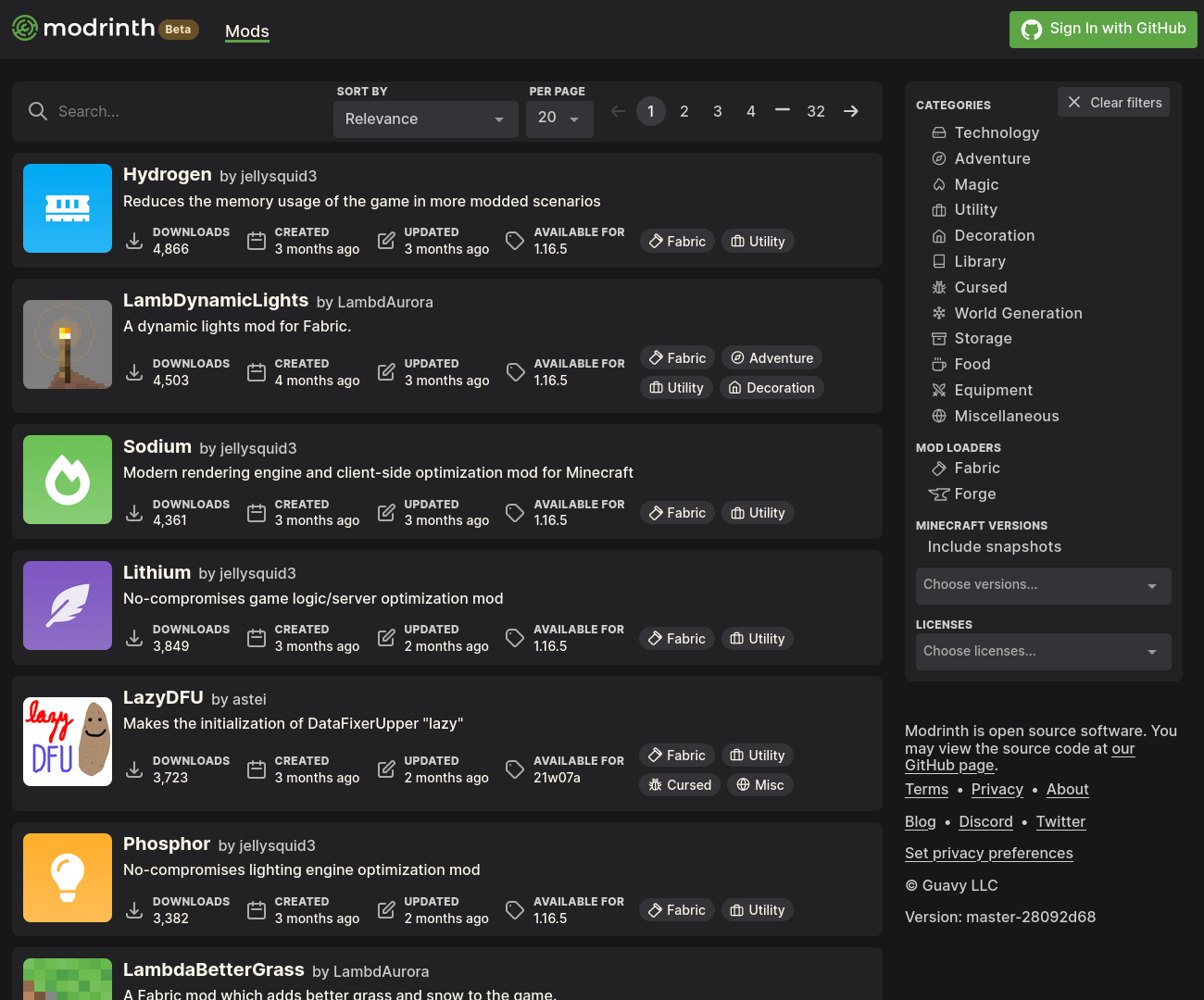
Task: Open the About link
Action: [1067, 789]
